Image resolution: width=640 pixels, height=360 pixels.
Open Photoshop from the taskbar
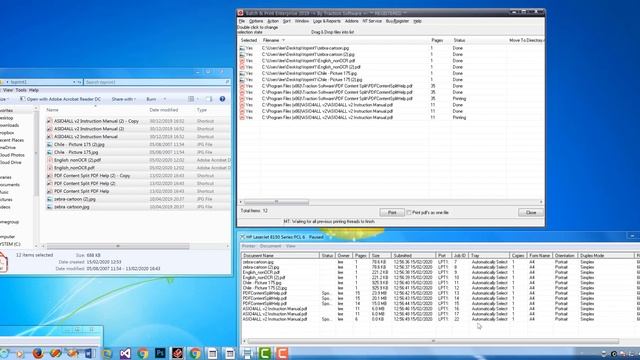[x=160, y=353]
